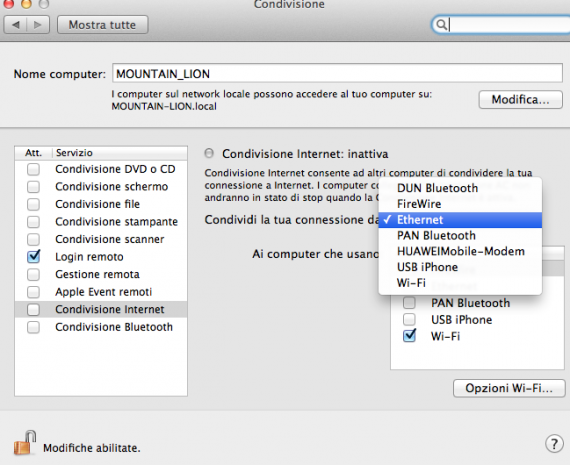Go forward with the right arrow
The height and width of the screenshot is (465, 570).
click(x=38, y=25)
